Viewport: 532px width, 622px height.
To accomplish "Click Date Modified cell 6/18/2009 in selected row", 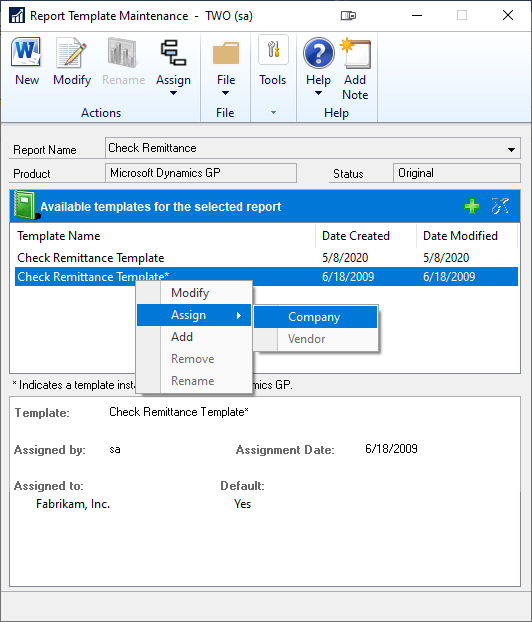I will click(449, 276).
